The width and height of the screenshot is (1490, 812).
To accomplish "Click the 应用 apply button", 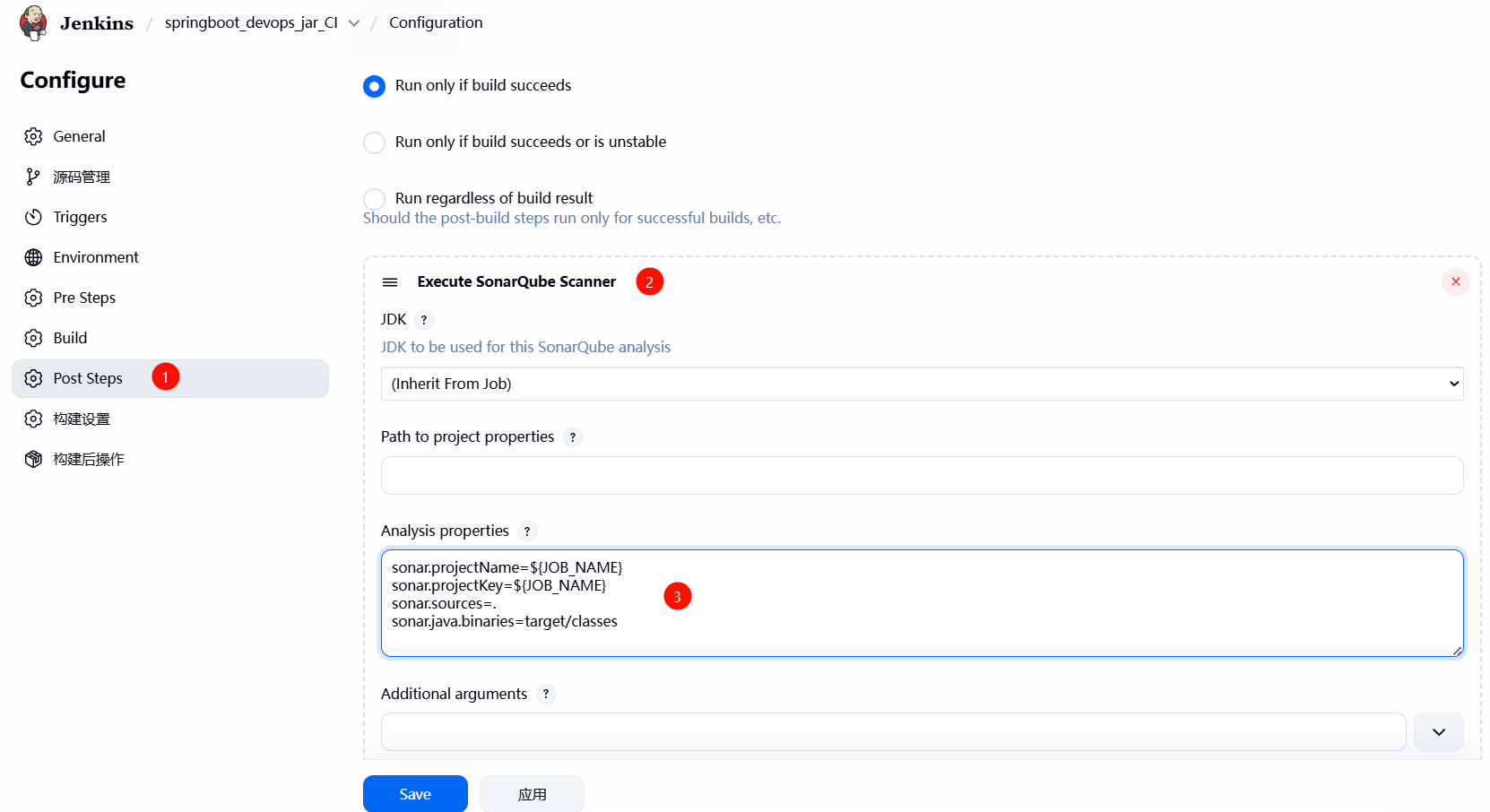I will point(532,794).
